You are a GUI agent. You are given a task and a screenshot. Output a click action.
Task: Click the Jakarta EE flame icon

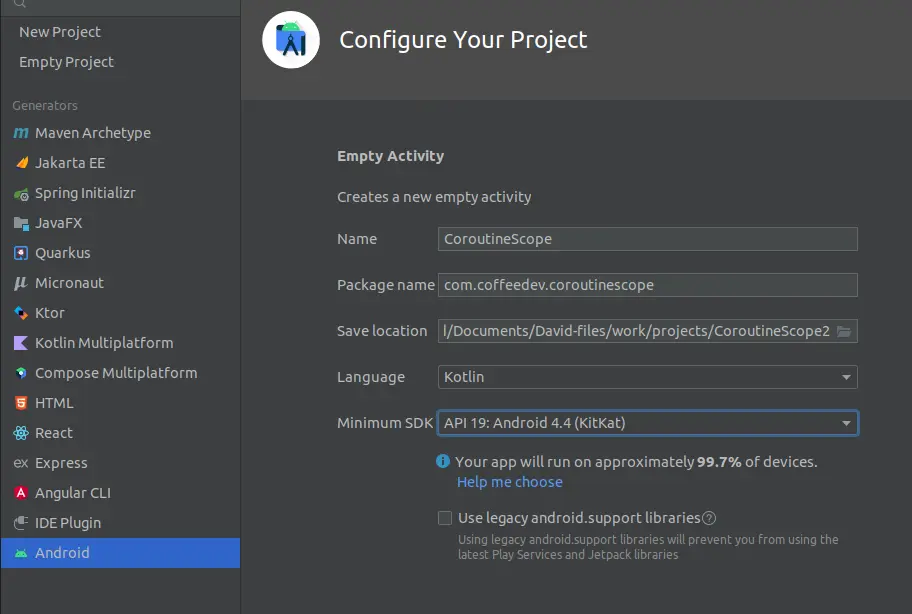coord(22,163)
